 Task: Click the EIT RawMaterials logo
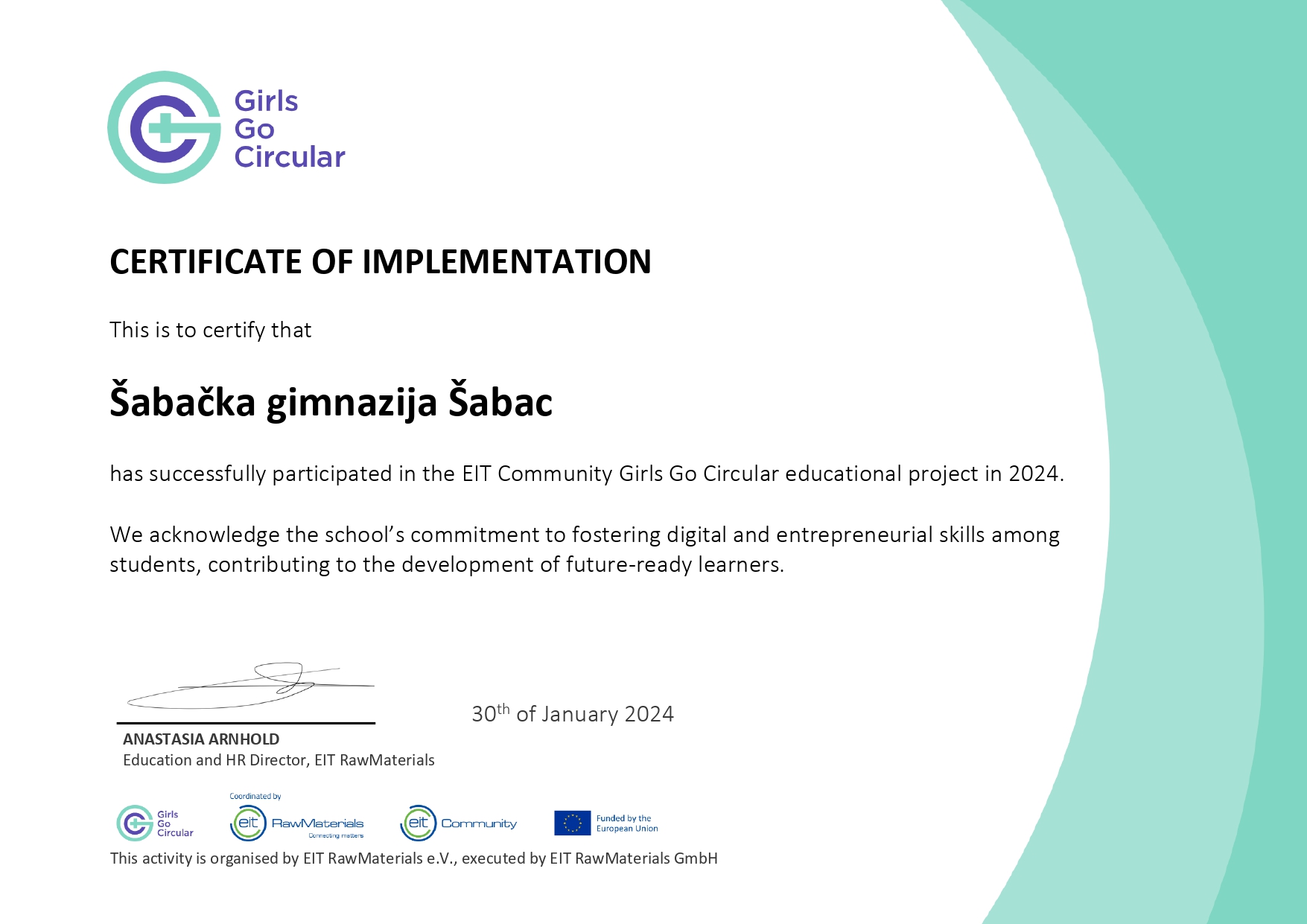[297, 823]
